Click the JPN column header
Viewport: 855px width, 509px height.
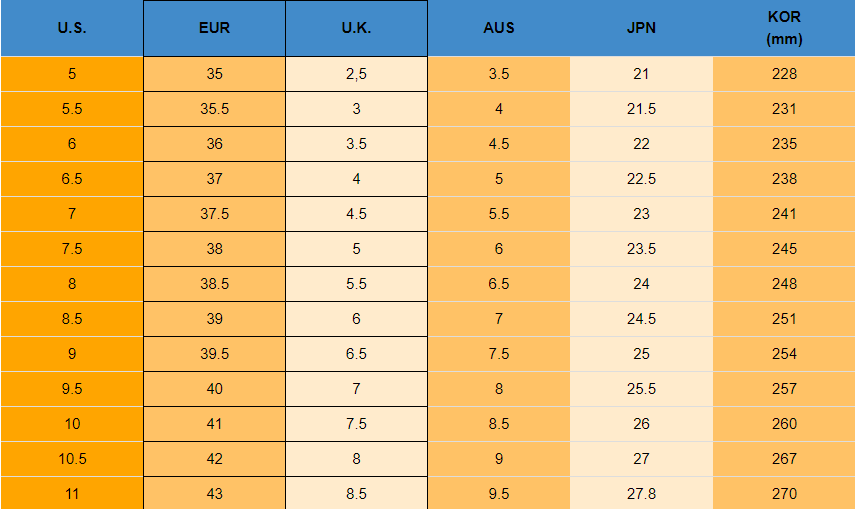coord(641,28)
